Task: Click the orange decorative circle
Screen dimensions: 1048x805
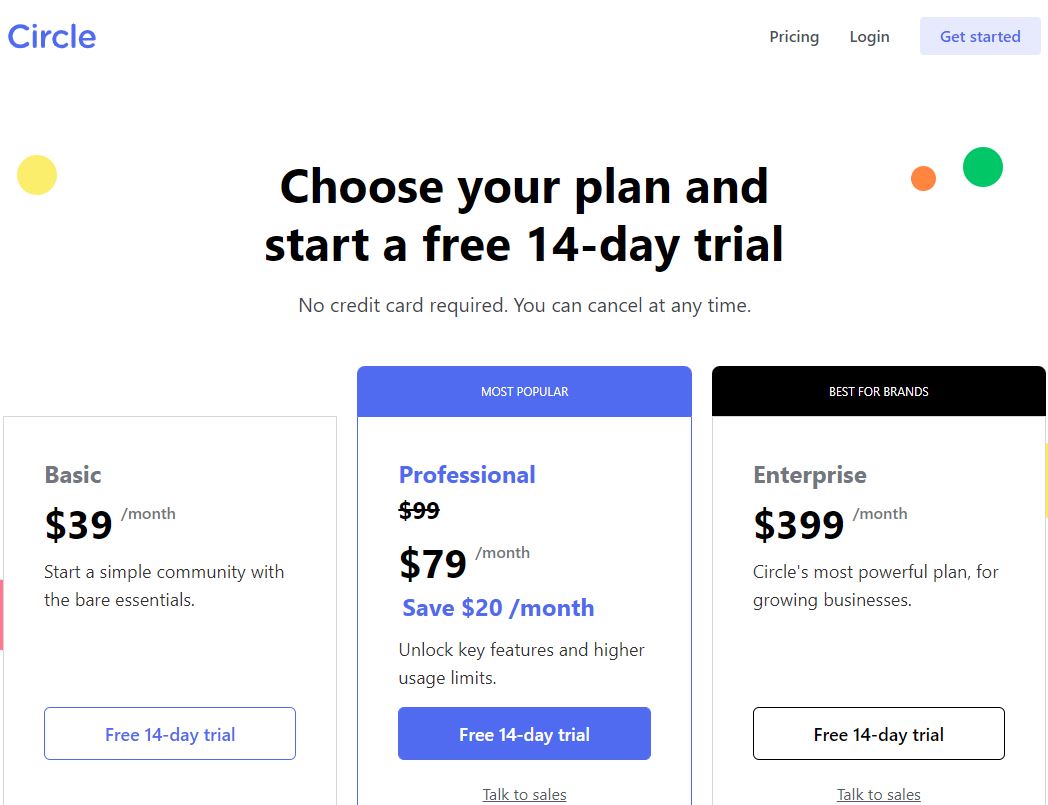Action: point(923,179)
